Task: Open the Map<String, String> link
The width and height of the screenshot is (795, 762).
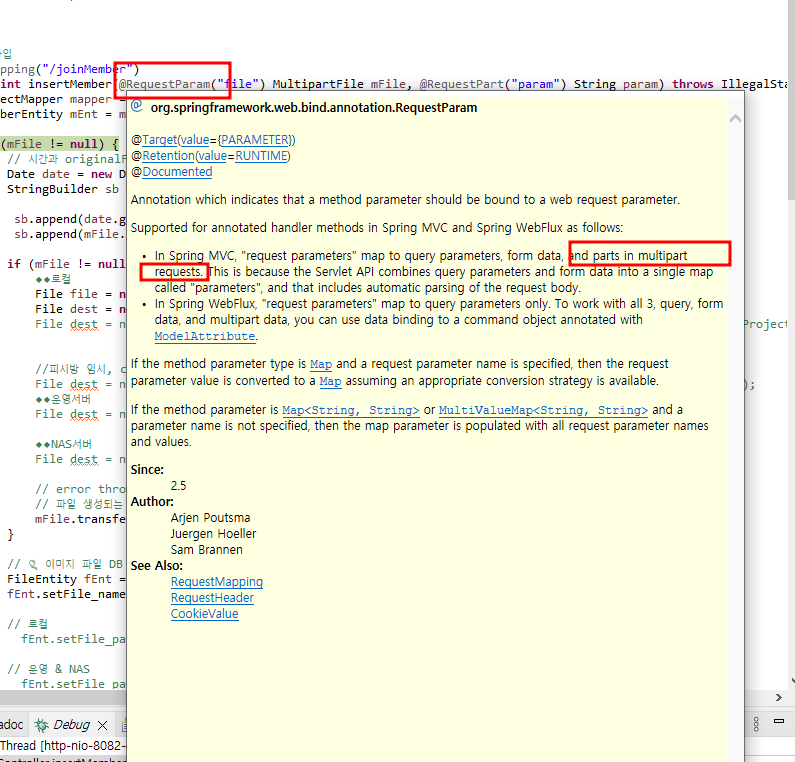Action: (x=351, y=410)
